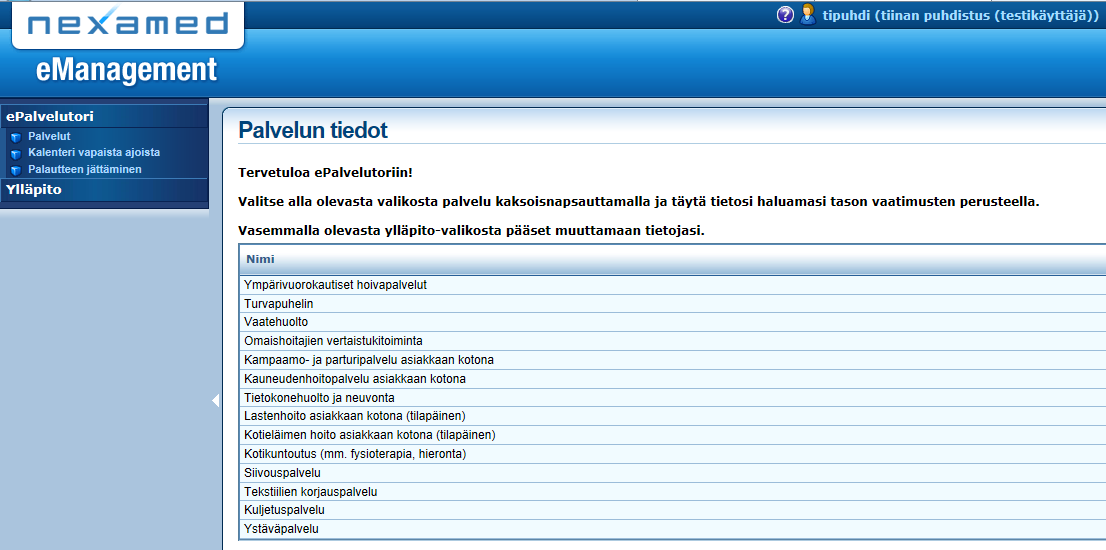The height and width of the screenshot is (550, 1106).
Task: Click the eManagement title text
Action: 127,71
